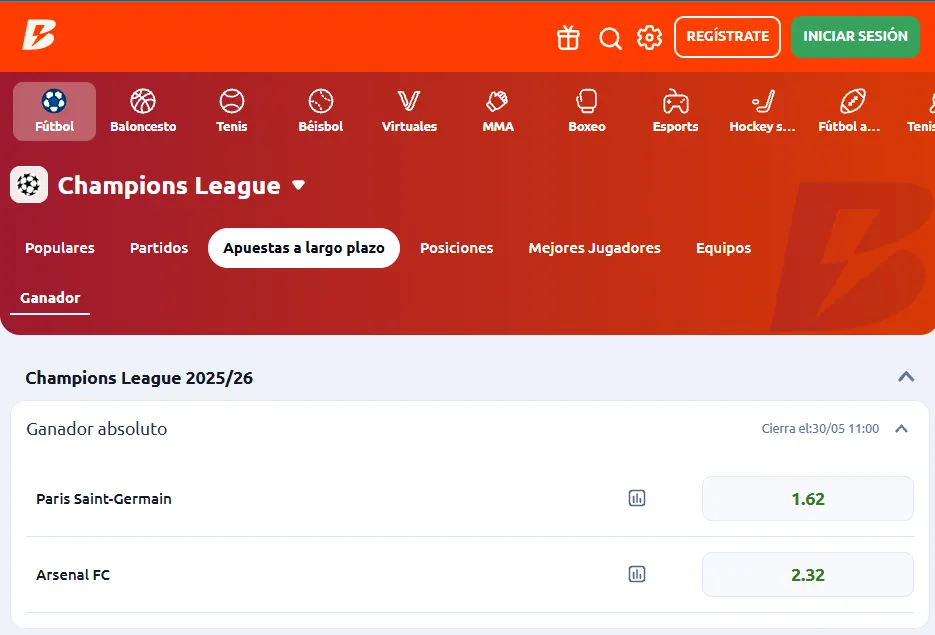Select the Apuestas a largo plazo tab
The image size is (935, 635).
[x=304, y=248]
